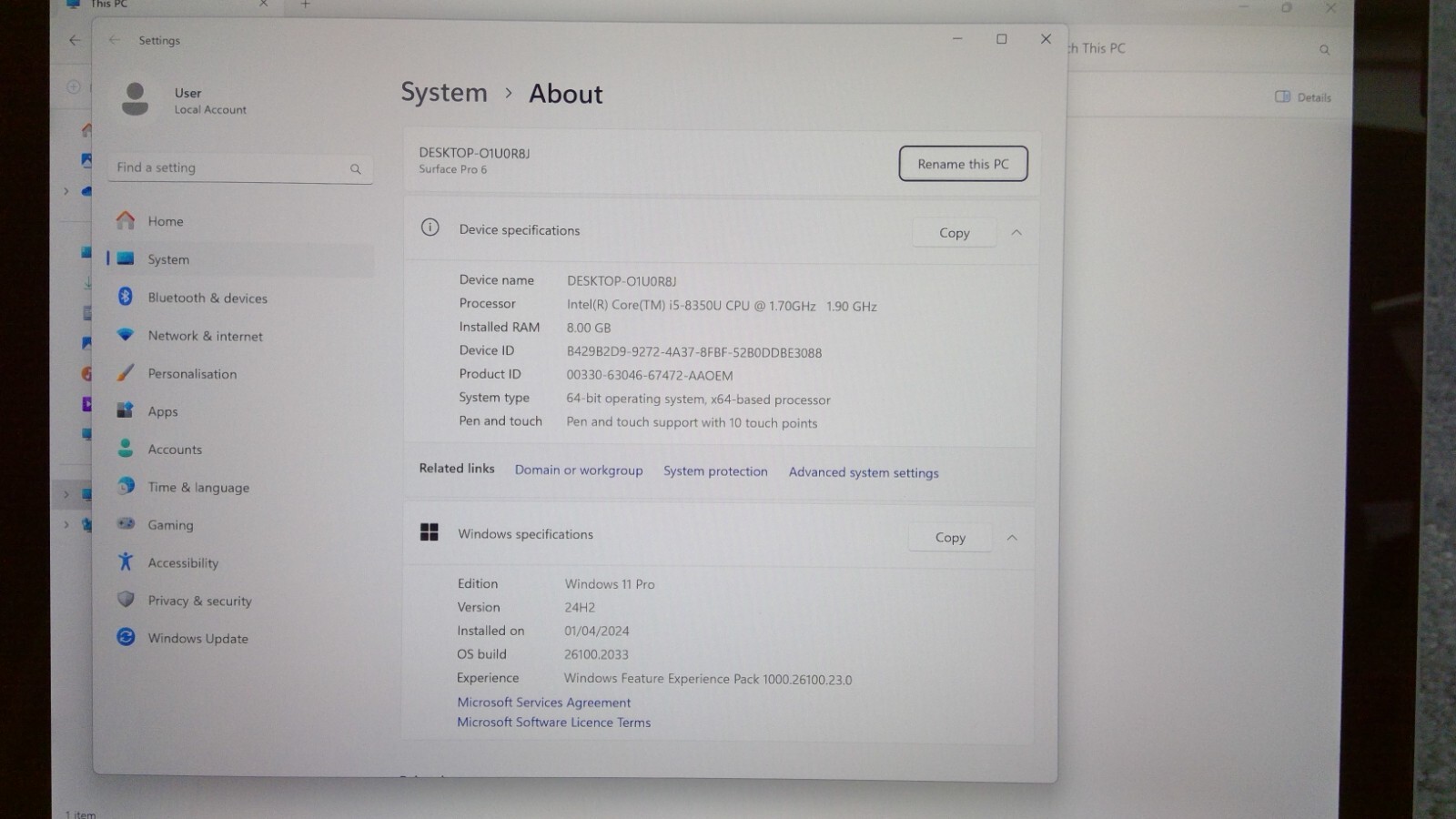Click the Apps icon in the Settings sidebar

tap(126, 410)
